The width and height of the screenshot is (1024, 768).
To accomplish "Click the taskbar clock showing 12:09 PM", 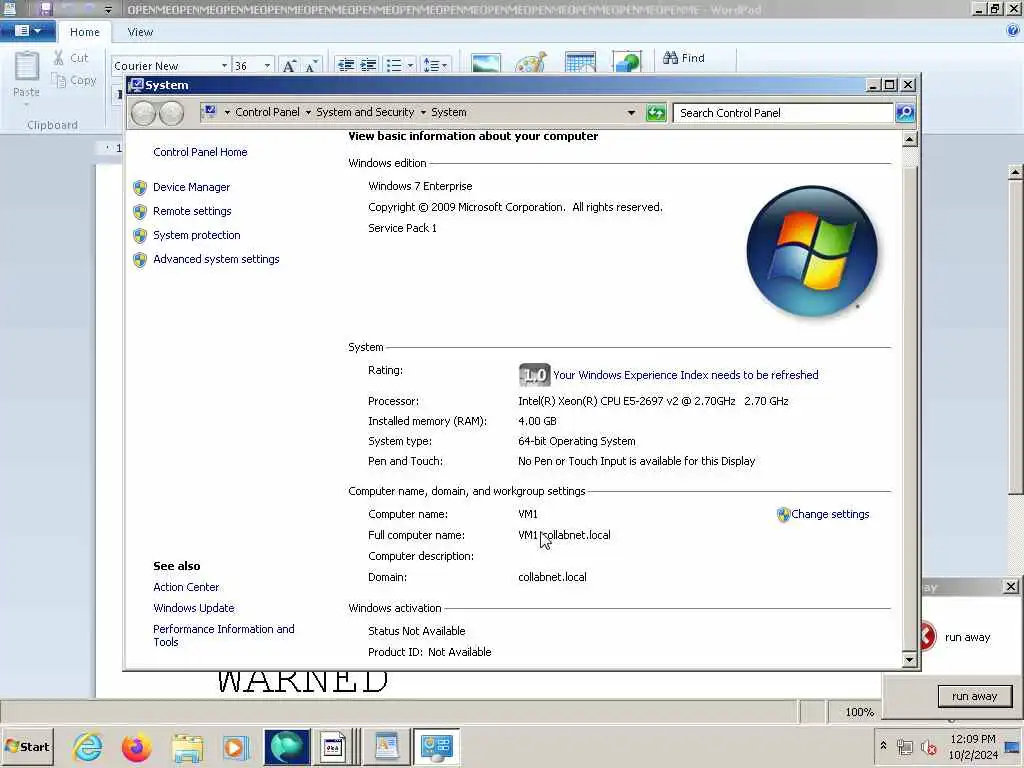I will (x=972, y=747).
